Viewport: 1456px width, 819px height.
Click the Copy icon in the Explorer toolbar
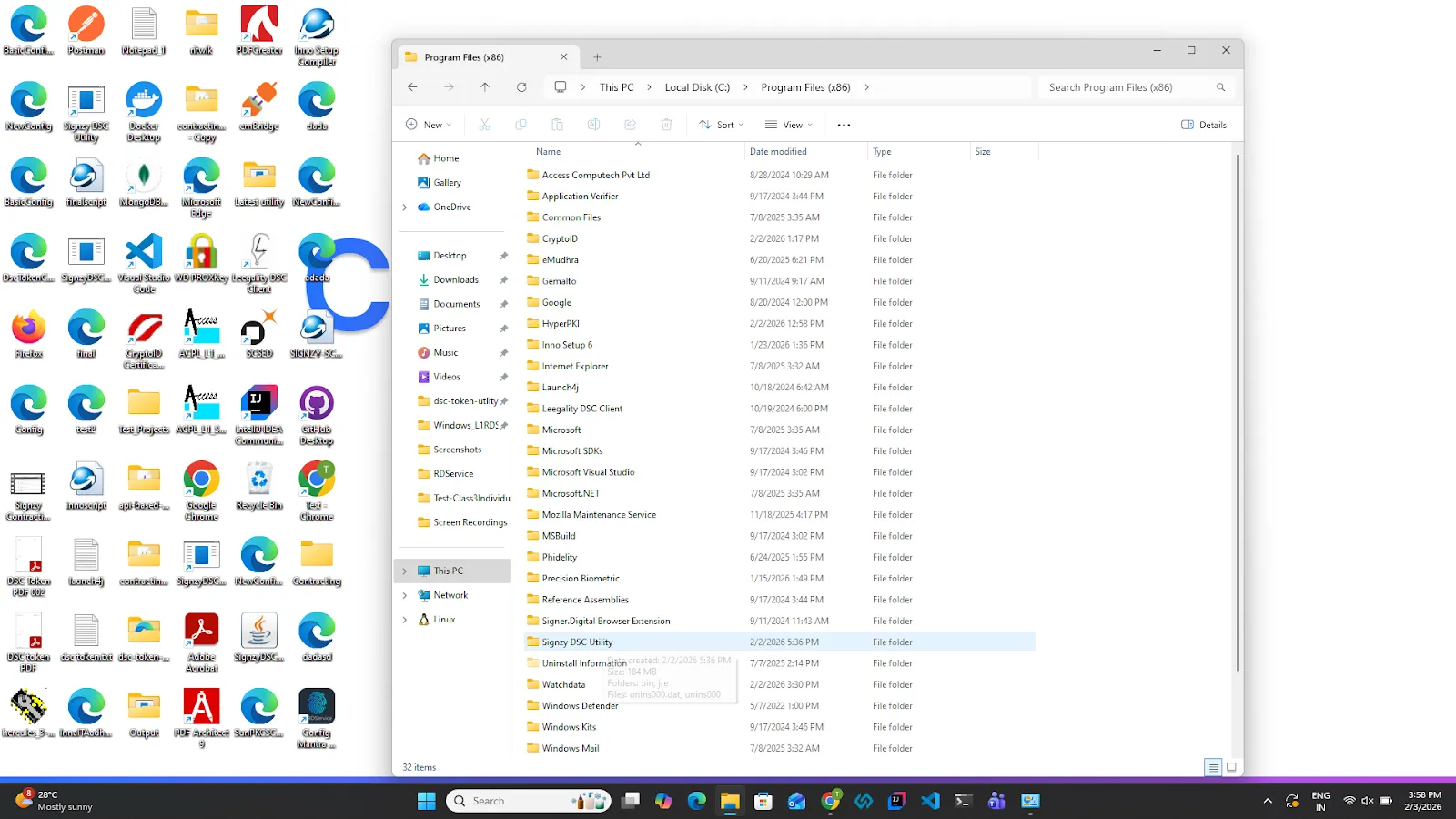[521, 125]
